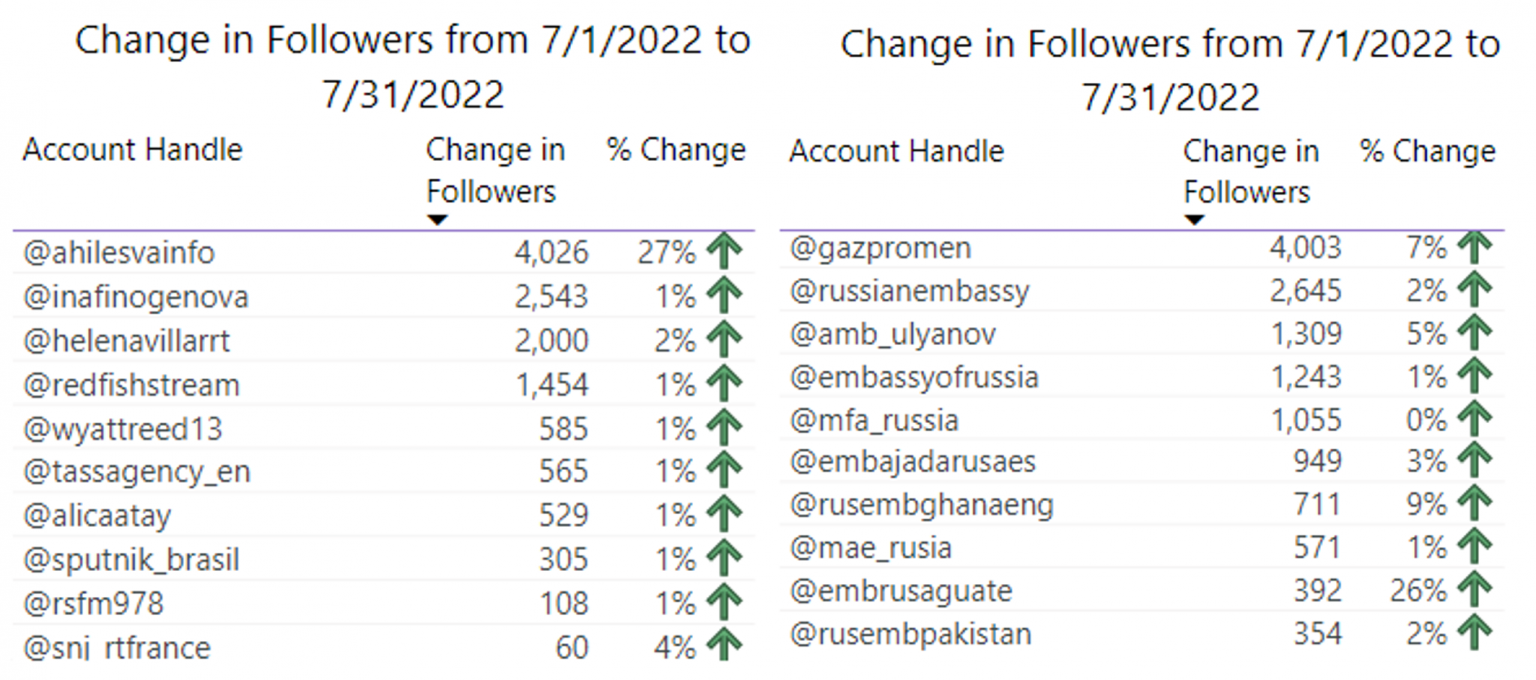This screenshot has width=1536, height=680.
Task: Select the @inafinogenova account handle
Action: click(136, 297)
